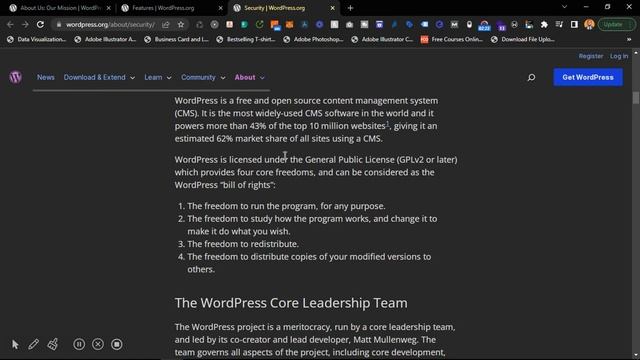The image size is (640, 360).
Task: Click the address bar URL field
Action: click(110, 24)
